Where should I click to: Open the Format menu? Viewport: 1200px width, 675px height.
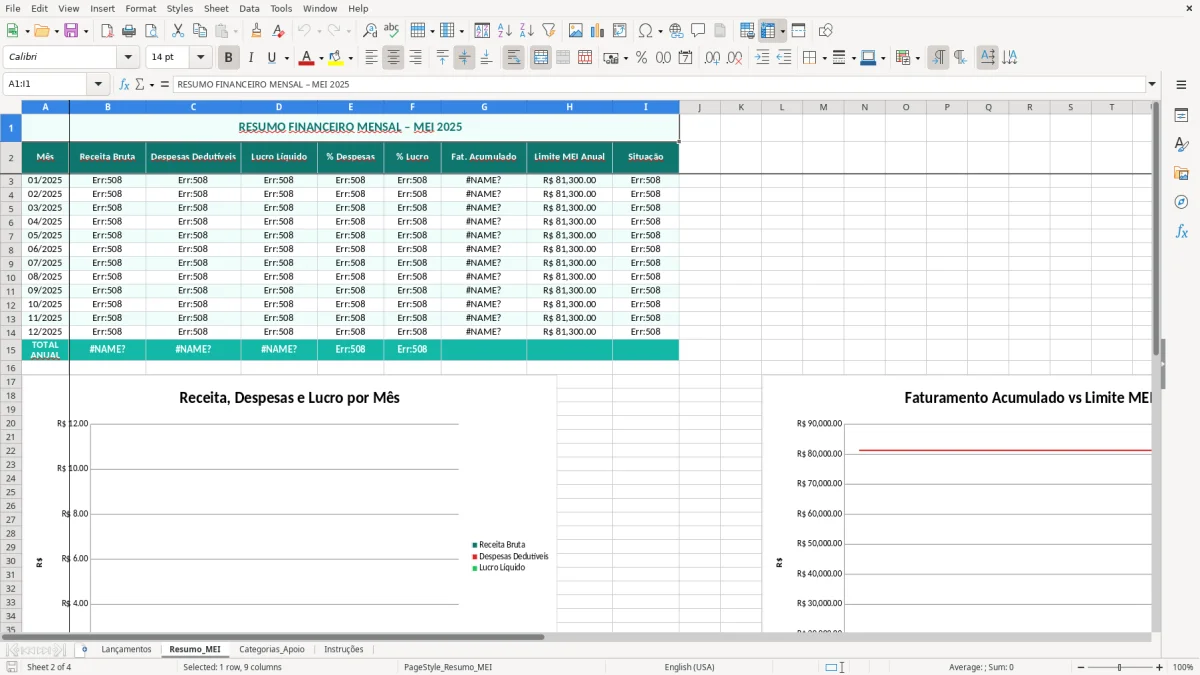click(x=140, y=8)
